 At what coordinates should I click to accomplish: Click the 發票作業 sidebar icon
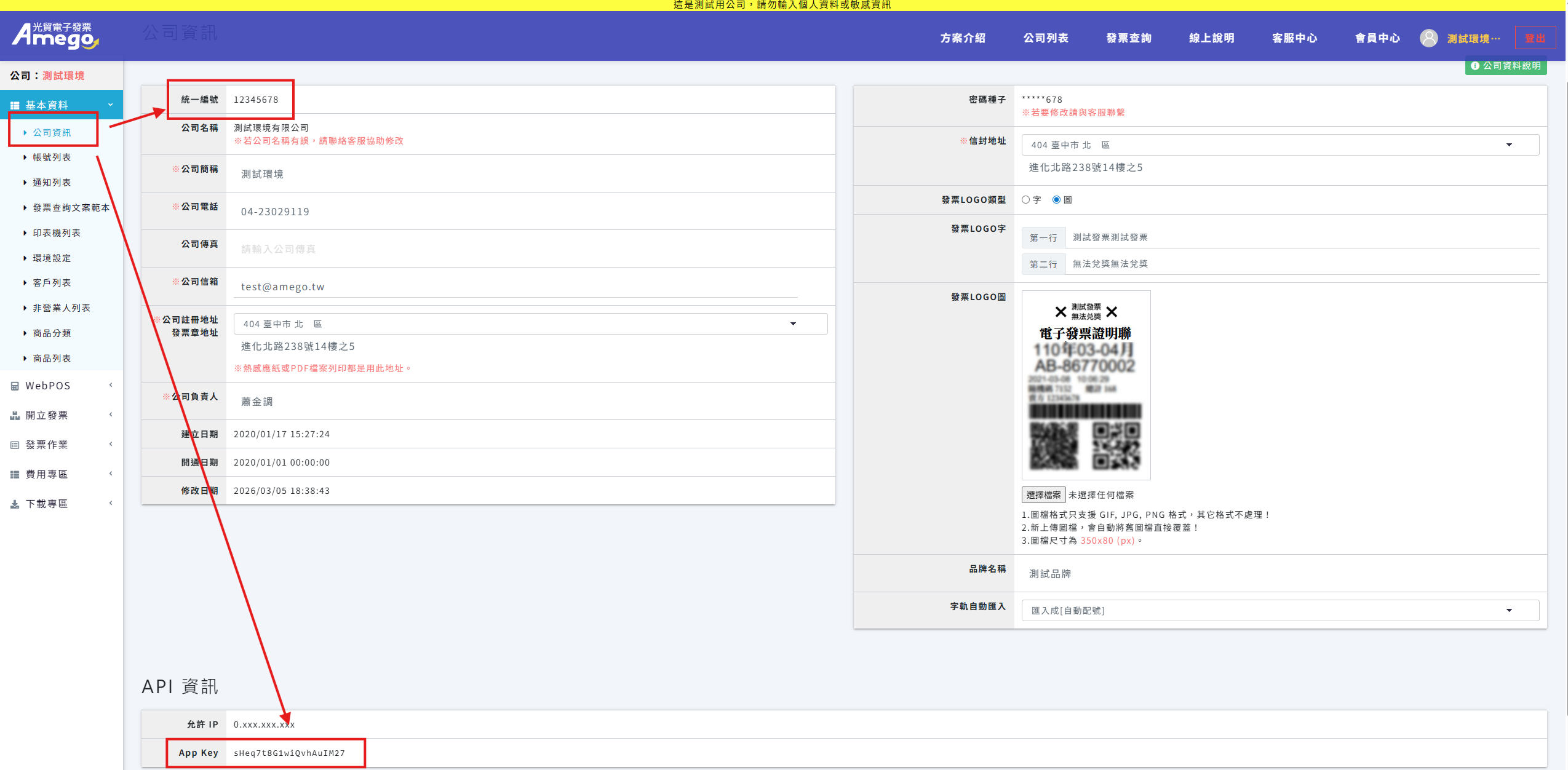pyautogui.click(x=15, y=445)
